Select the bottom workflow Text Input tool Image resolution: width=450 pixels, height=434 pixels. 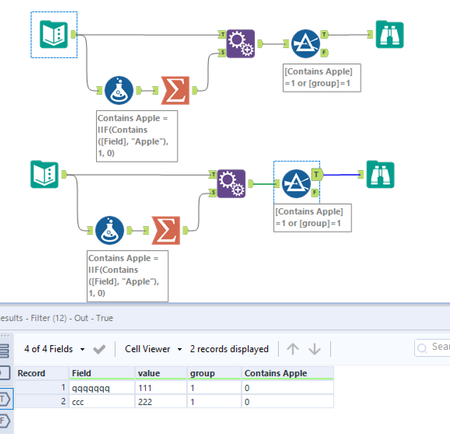[x=45, y=174]
